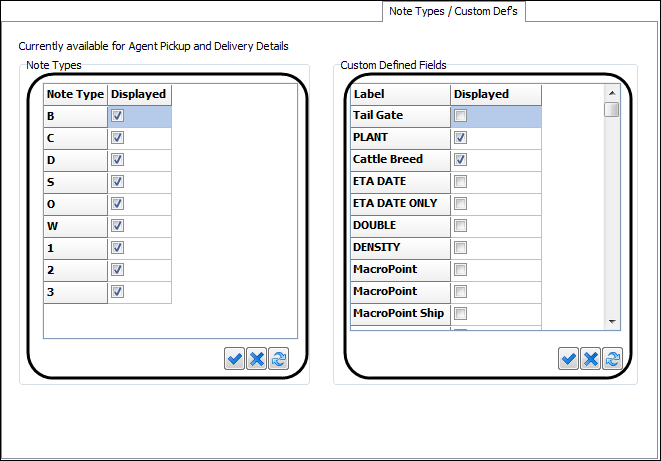Click the Custom Defined Fields scrollbar thumb
The width and height of the screenshot is (661, 461).
612,109
